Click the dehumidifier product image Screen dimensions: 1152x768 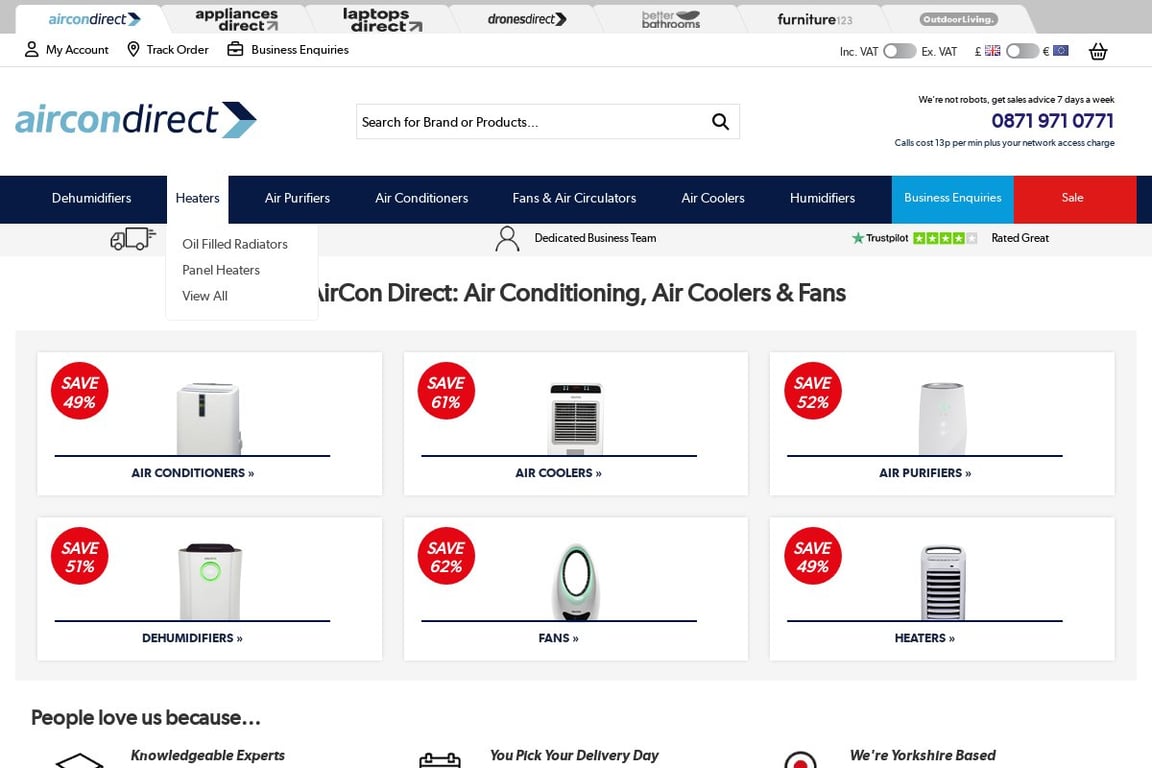coord(210,581)
